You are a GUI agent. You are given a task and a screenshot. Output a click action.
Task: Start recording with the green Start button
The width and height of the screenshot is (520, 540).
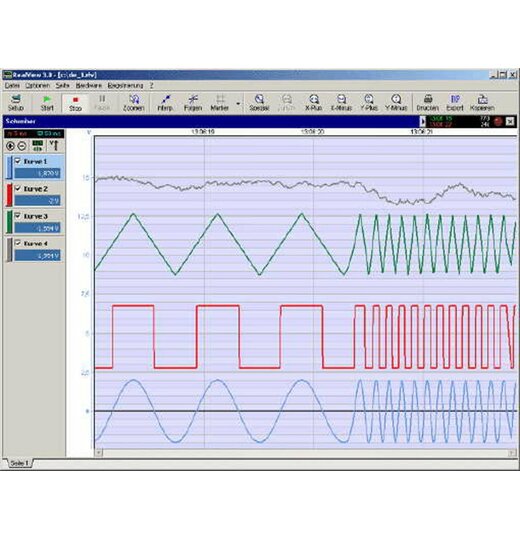(x=47, y=103)
